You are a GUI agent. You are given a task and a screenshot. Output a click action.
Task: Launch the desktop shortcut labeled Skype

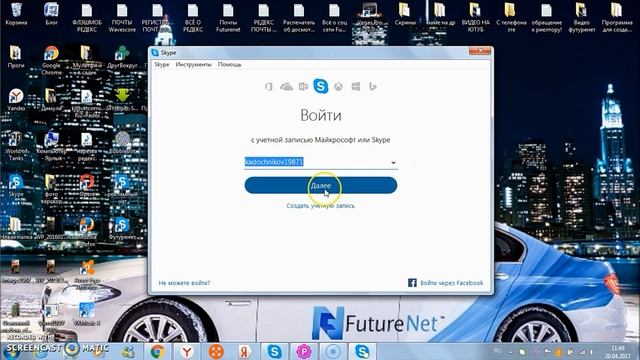pyautogui.click(x=16, y=185)
